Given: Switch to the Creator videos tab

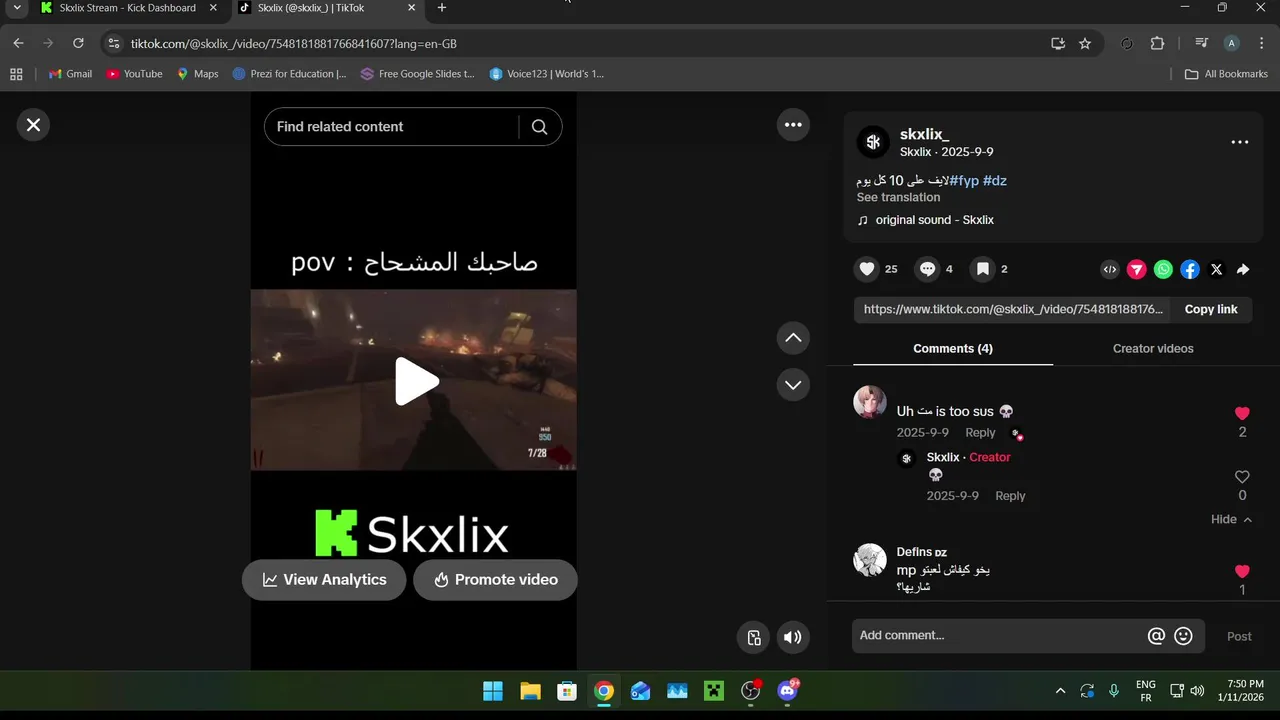Looking at the screenshot, I should [1153, 348].
